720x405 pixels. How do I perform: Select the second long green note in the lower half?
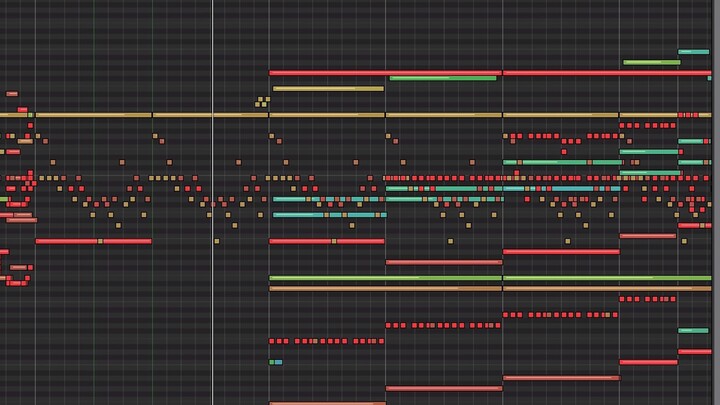tap(607, 278)
